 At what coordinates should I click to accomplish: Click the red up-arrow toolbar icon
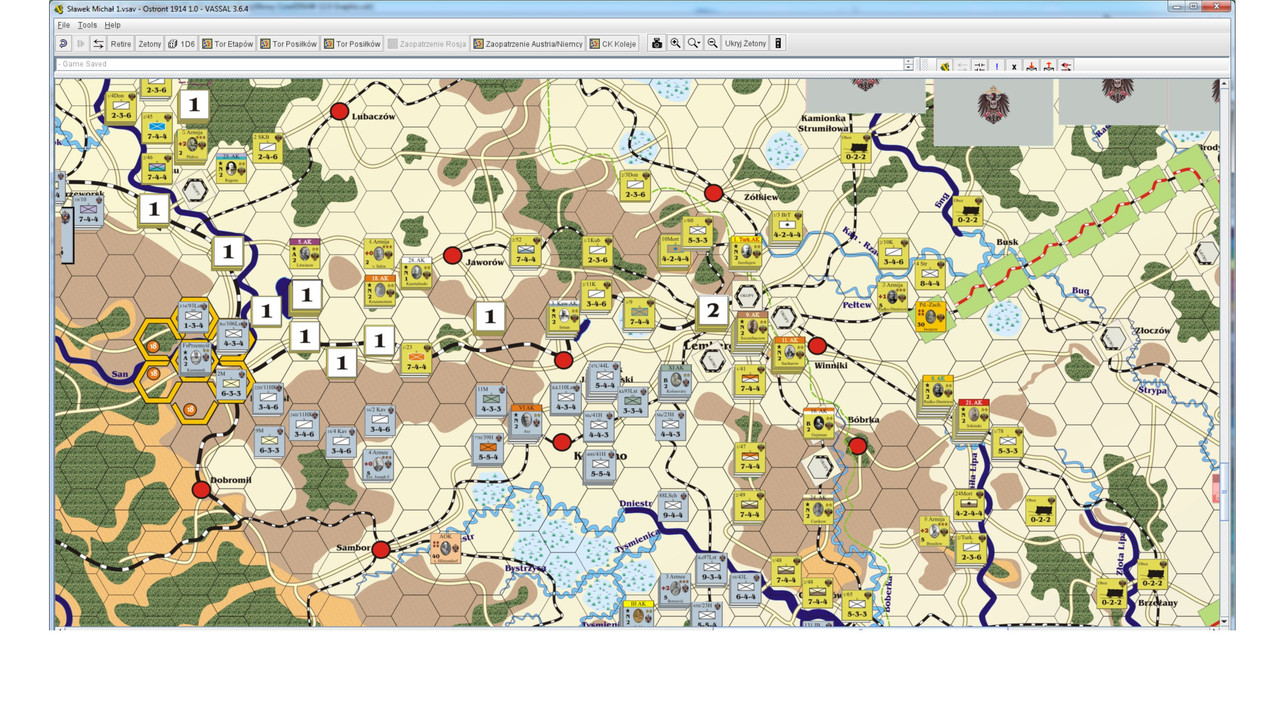(x=1049, y=66)
